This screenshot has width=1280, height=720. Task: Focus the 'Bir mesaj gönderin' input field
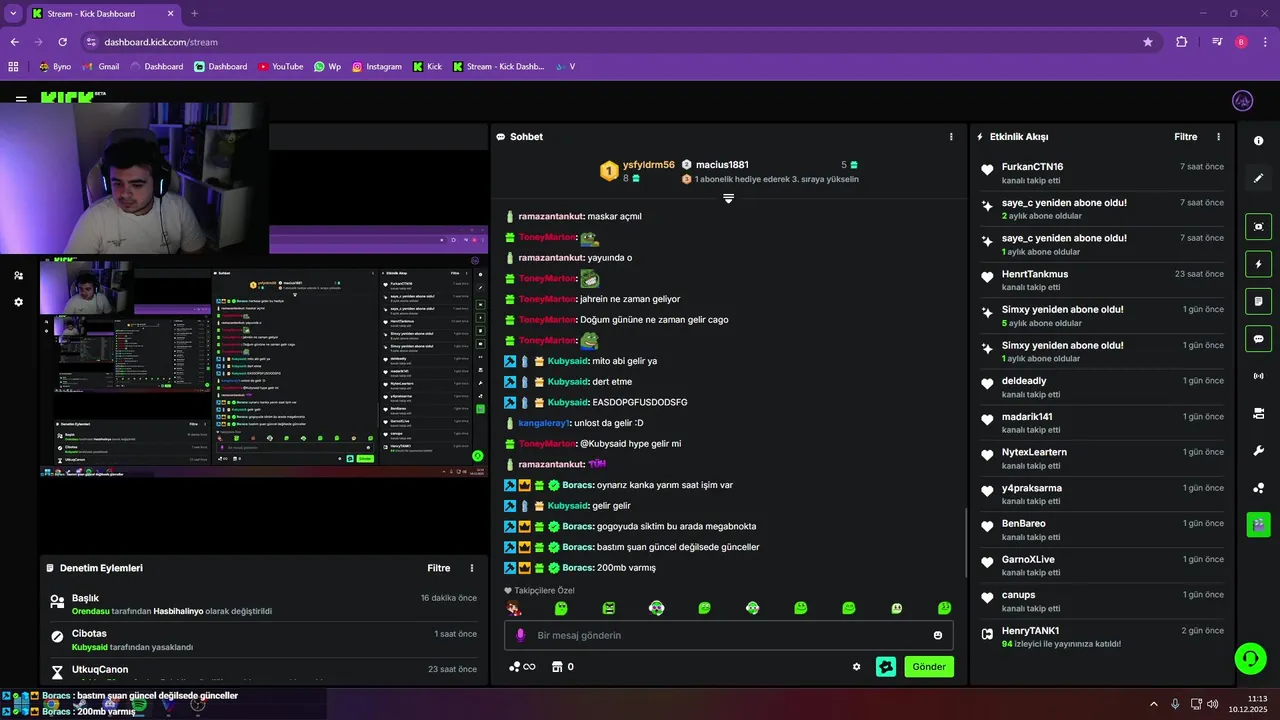(728, 635)
